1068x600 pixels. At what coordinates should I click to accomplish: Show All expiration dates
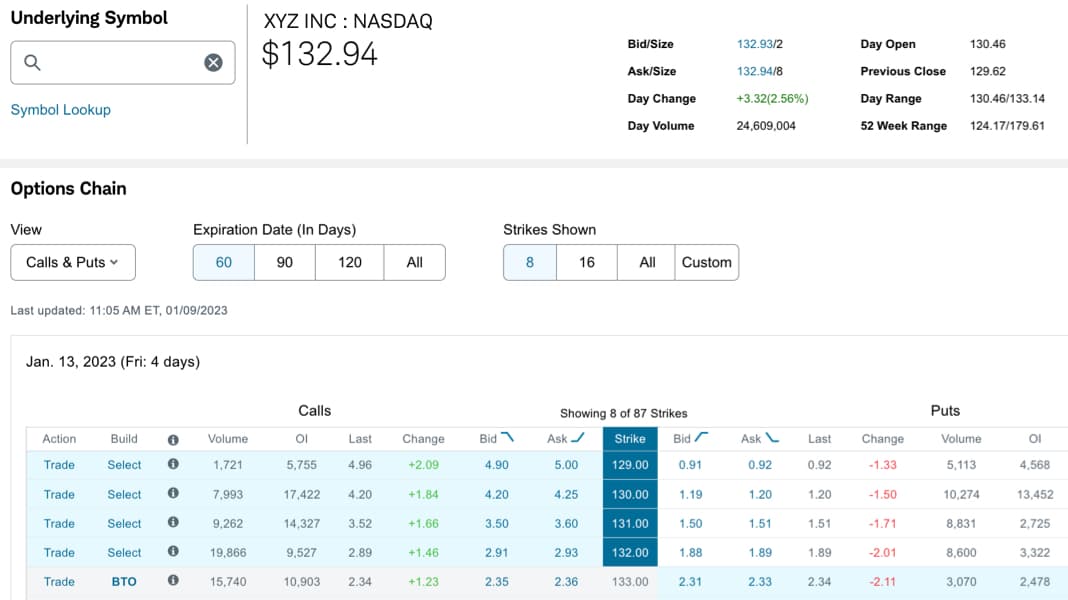[414, 262]
